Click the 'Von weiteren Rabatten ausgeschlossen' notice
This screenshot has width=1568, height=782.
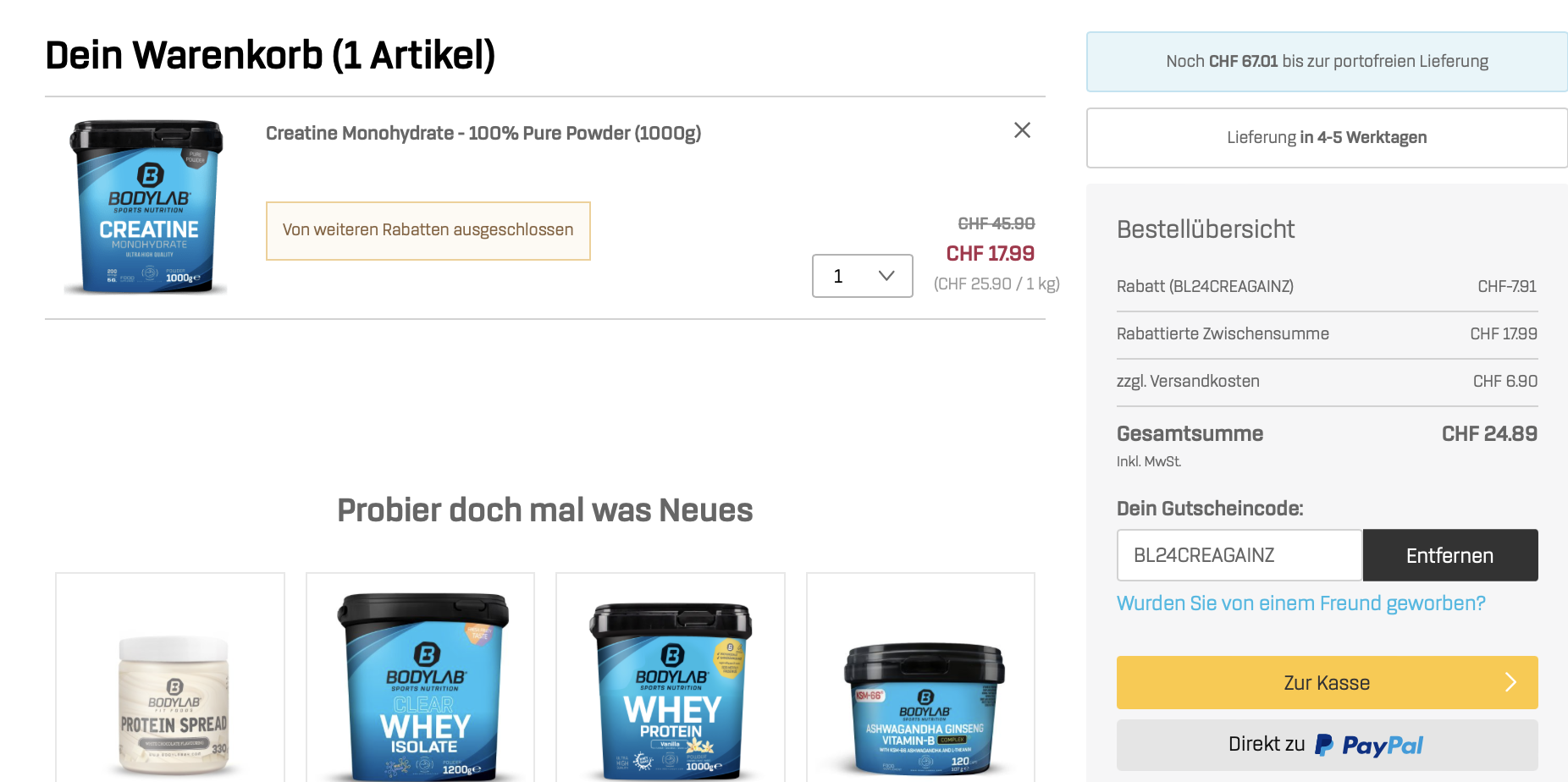pyautogui.click(x=428, y=230)
